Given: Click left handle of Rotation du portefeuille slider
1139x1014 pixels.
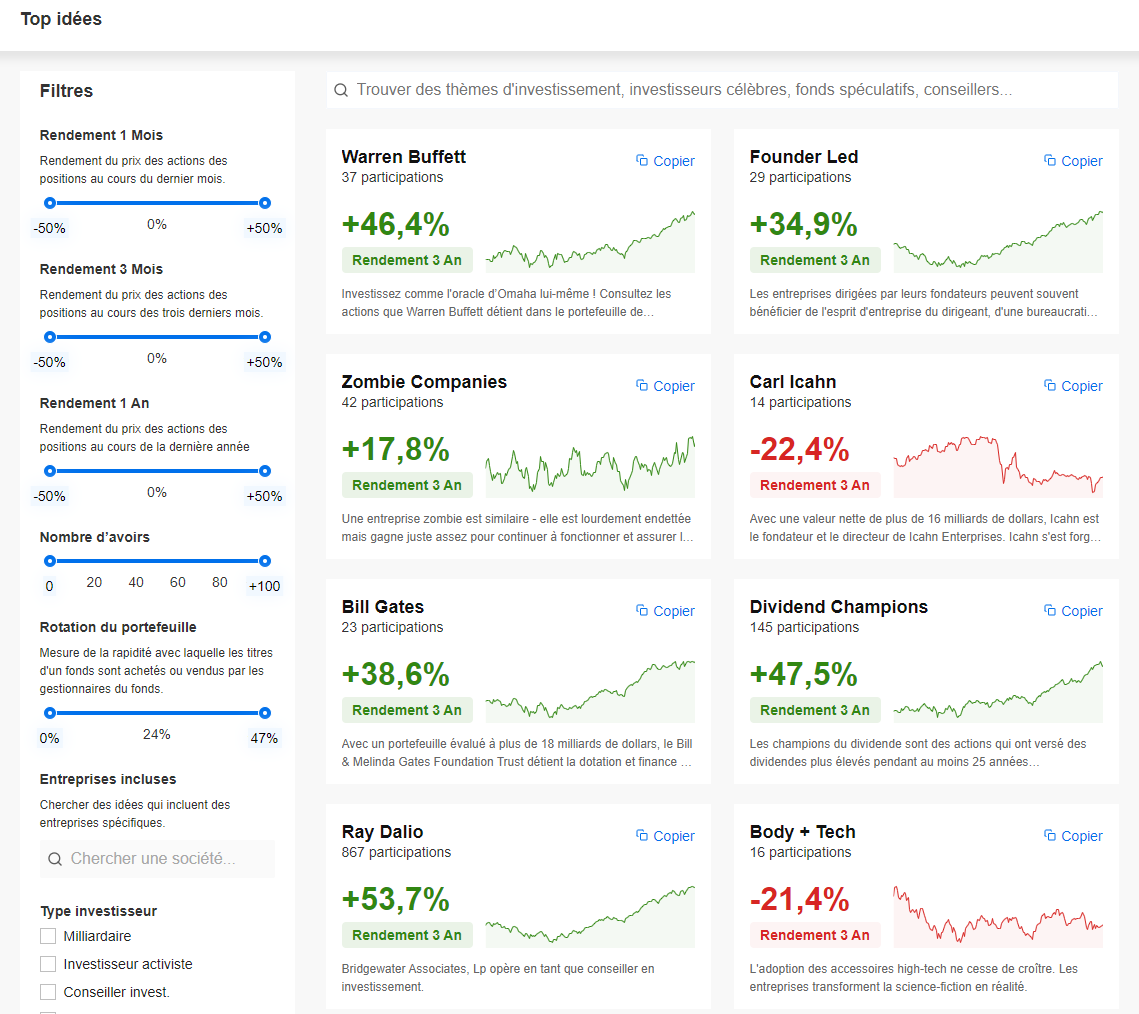Looking at the screenshot, I should click(49, 713).
